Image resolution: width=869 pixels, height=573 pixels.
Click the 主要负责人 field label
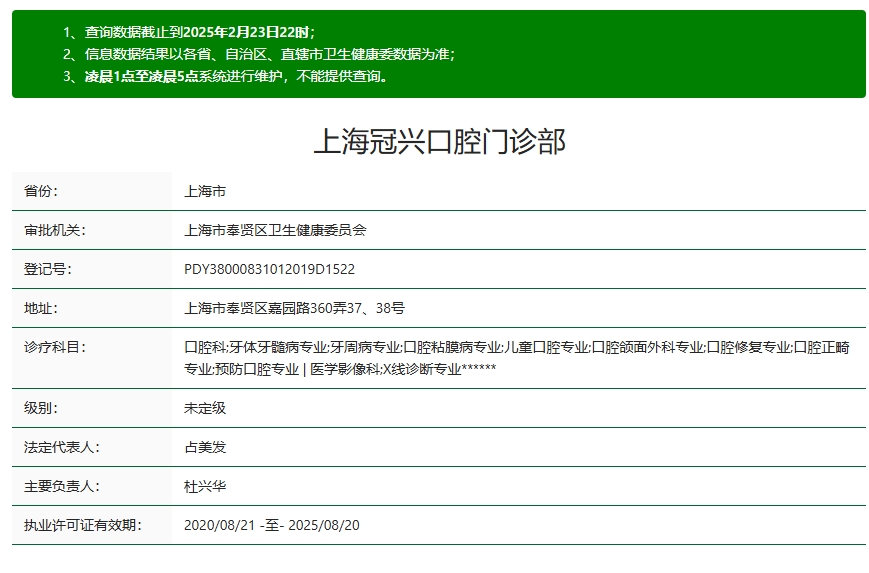pos(62,486)
